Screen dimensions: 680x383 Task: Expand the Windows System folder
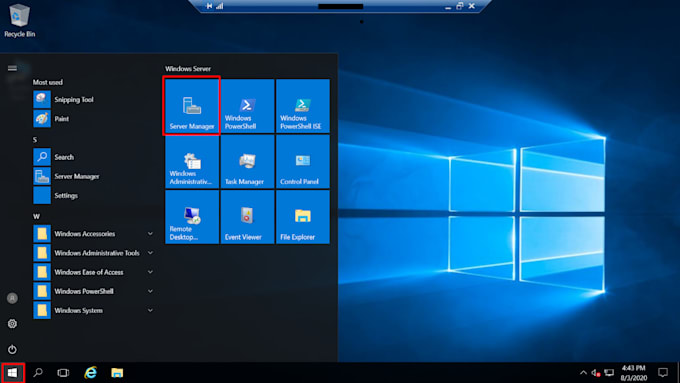pos(93,310)
